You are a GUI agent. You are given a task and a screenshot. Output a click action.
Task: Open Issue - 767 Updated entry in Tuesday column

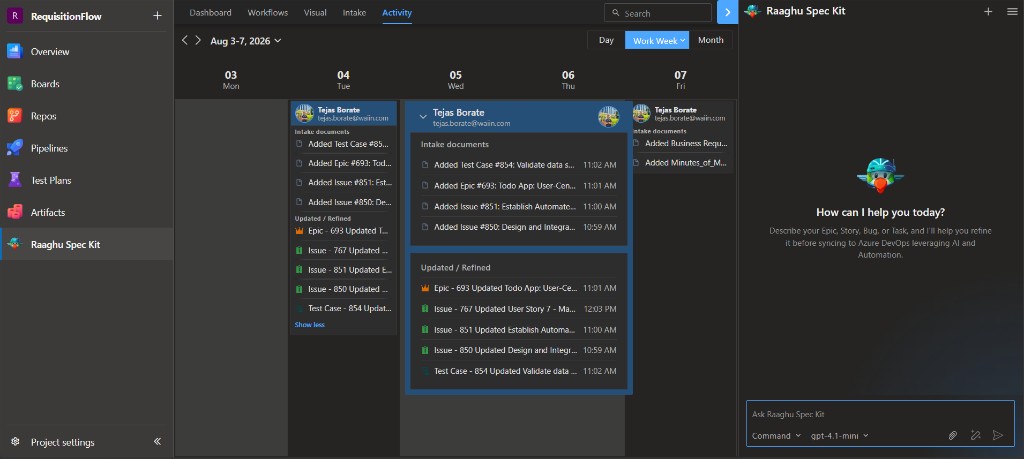click(x=343, y=250)
